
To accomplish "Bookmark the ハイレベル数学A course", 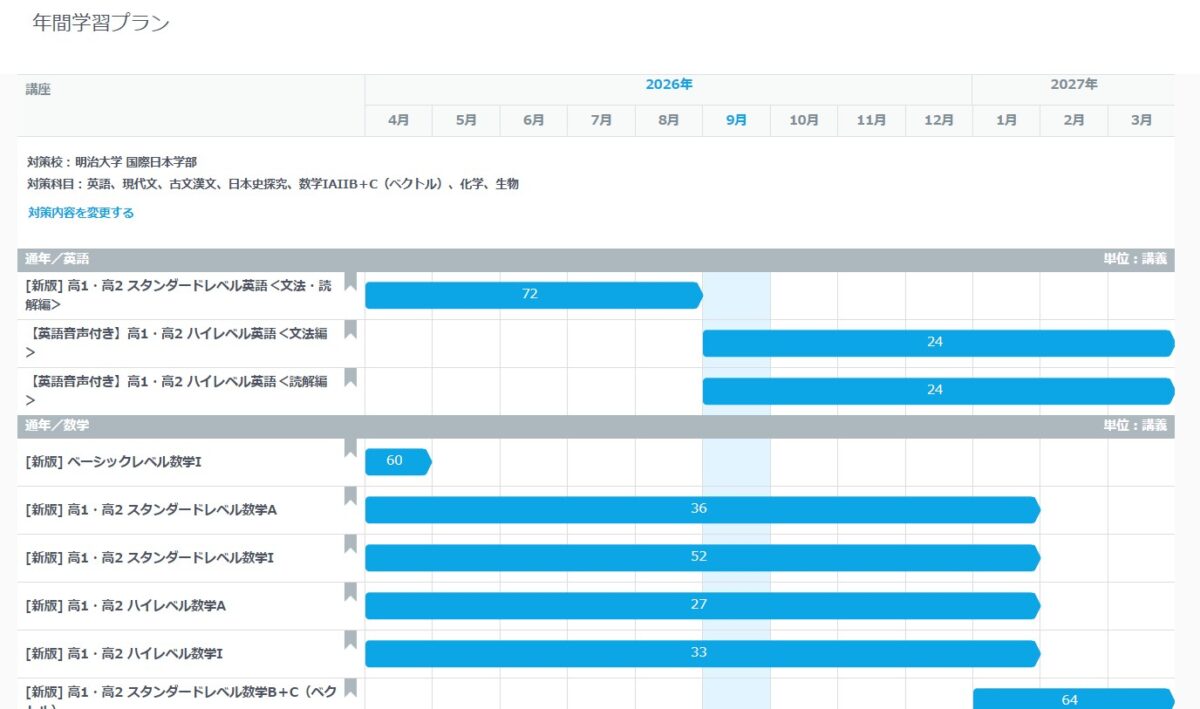I will click(x=350, y=592).
